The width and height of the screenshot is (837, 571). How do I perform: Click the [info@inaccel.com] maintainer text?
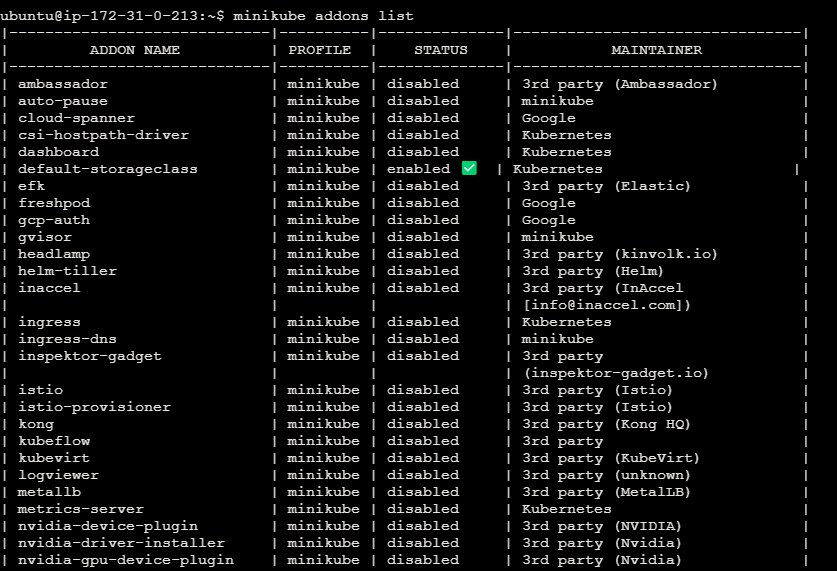607,305
